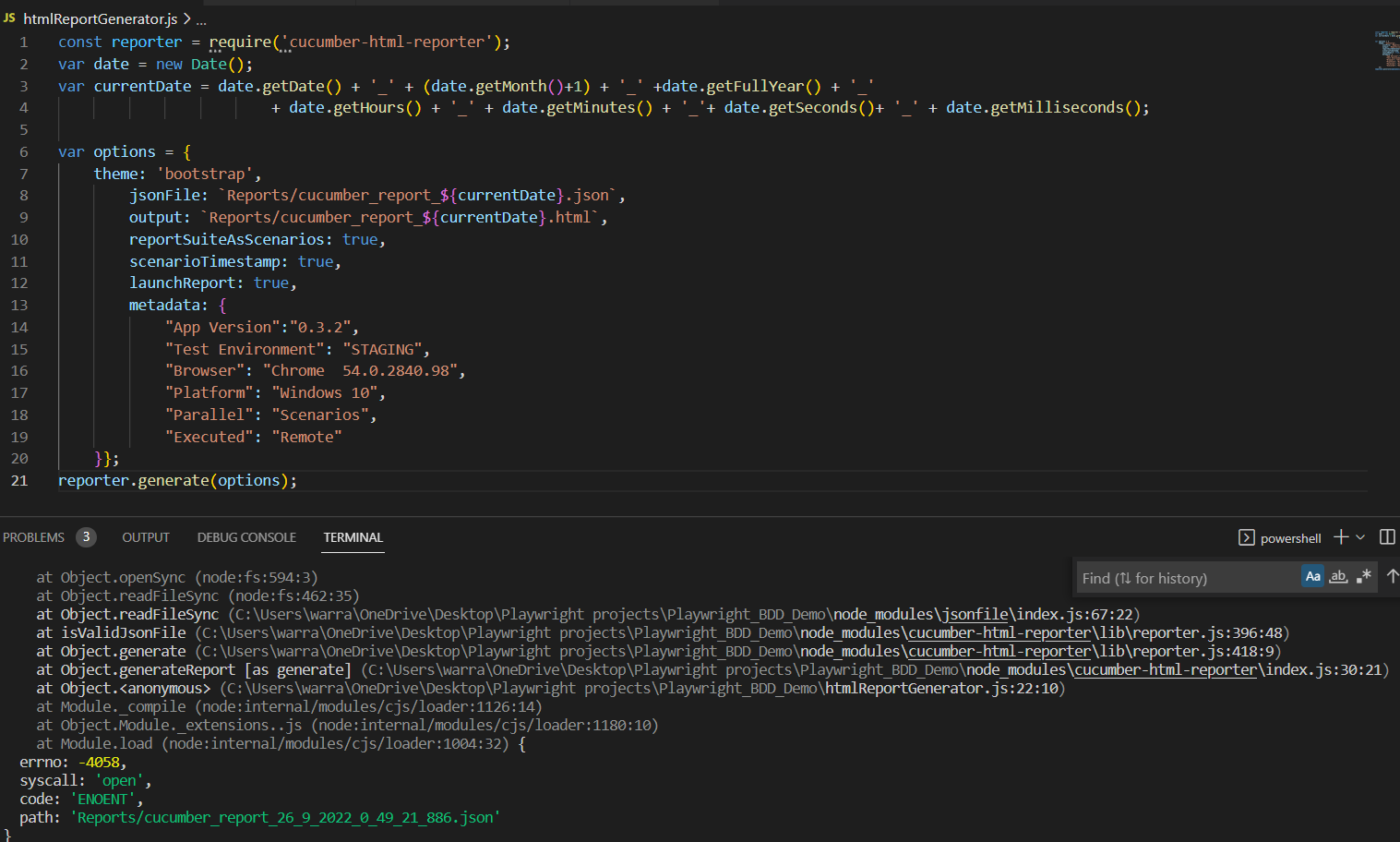Click the cucumber_report json path in the error
The width and height of the screenshot is (1400, 842).
(x=284, y=817)
